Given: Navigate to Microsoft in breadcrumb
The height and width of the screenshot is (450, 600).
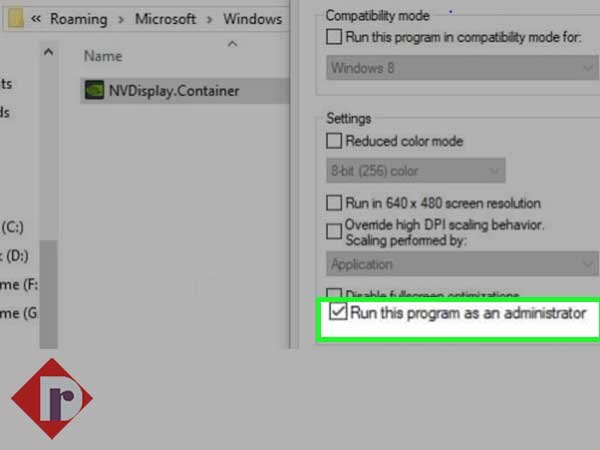Looking at the screenshot, I should click(x=165, y=19).
